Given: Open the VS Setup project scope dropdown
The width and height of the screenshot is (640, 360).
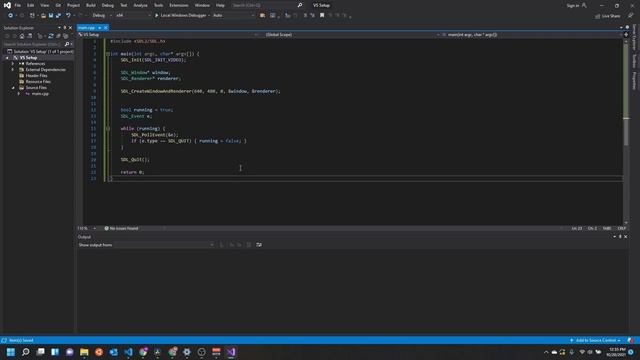Looking at the screenshot, I should click(168, 35).
